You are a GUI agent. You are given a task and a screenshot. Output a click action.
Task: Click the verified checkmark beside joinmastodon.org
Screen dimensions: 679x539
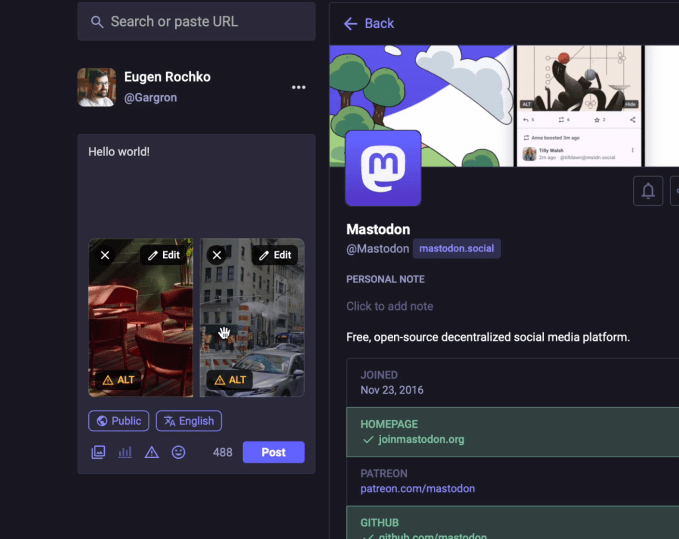(368, 440)
